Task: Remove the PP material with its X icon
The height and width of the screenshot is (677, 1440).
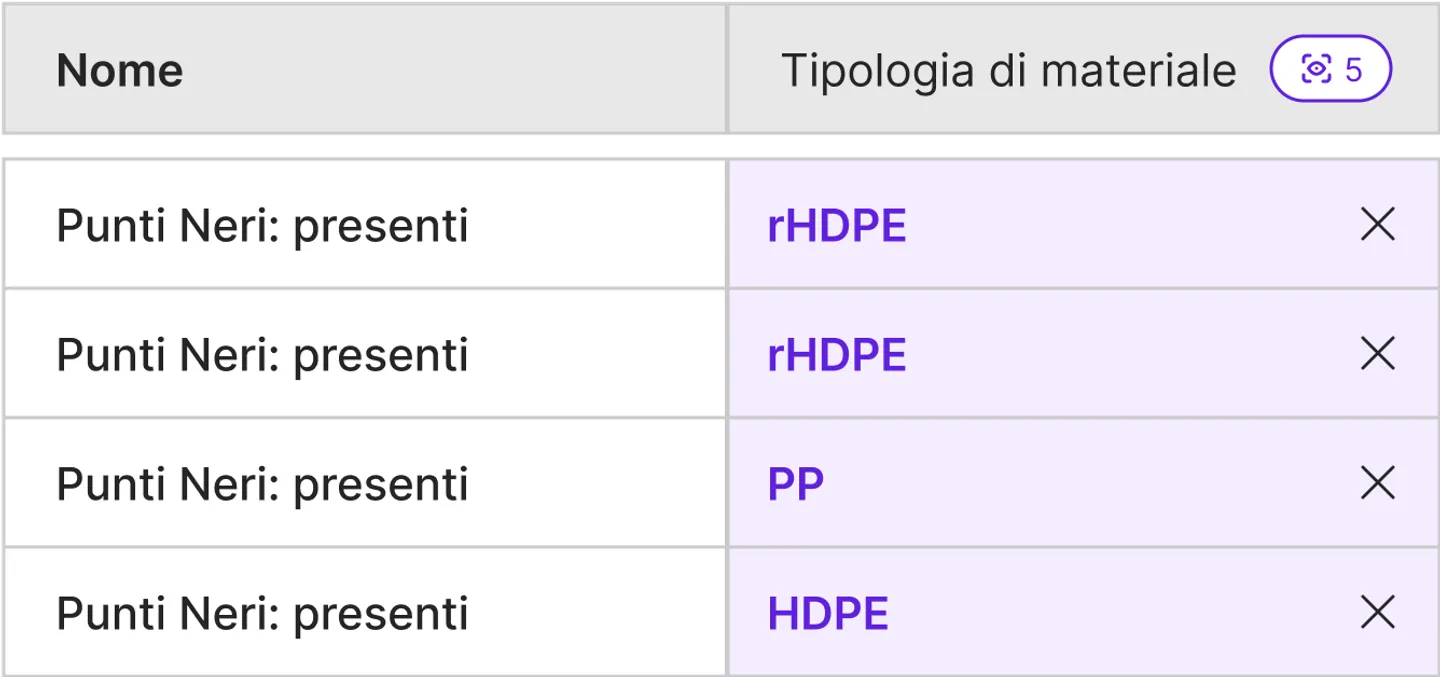Action: point(1378,484)
